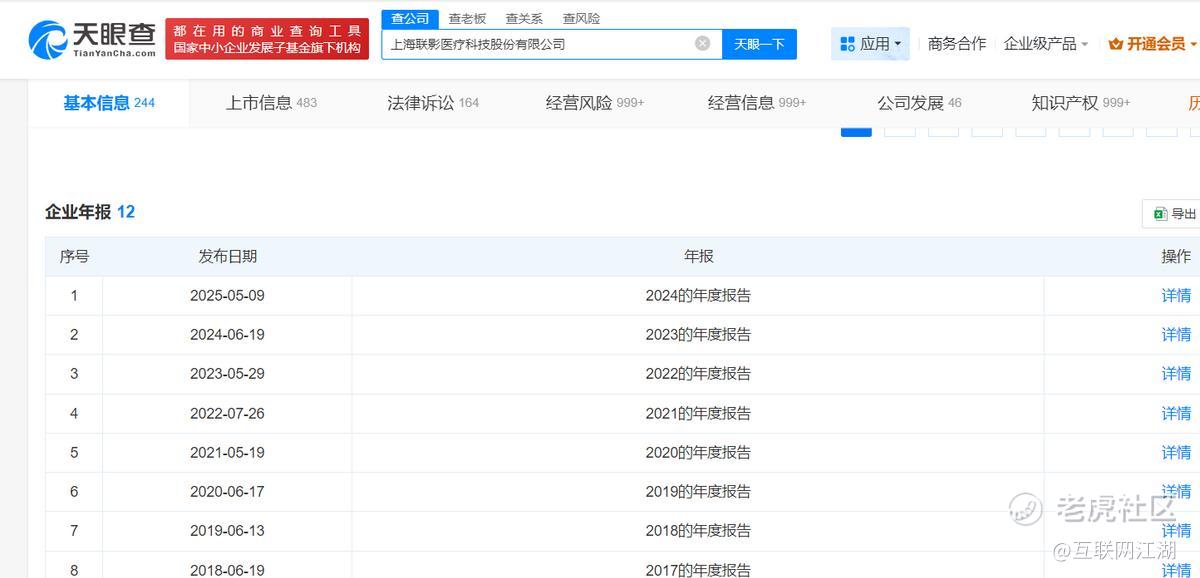Open 详情 for 2020的年度报告
This screenshot has width=1200, height=578.
pos(1176,452)
